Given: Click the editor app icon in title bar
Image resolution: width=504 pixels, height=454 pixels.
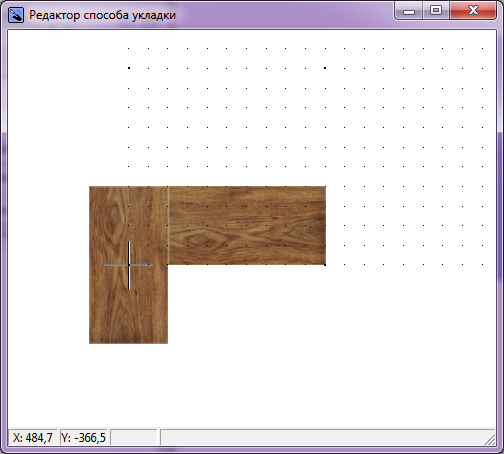Looking at the screenshot, I should 16,15.
